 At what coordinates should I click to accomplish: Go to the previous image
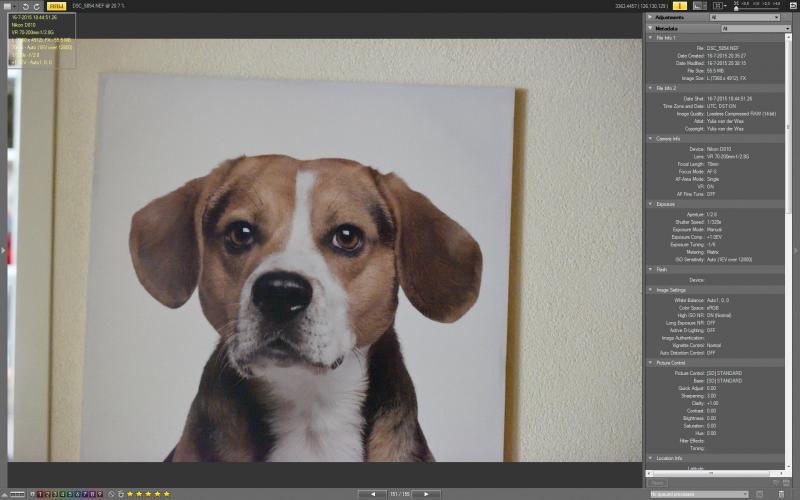point(373,494)
